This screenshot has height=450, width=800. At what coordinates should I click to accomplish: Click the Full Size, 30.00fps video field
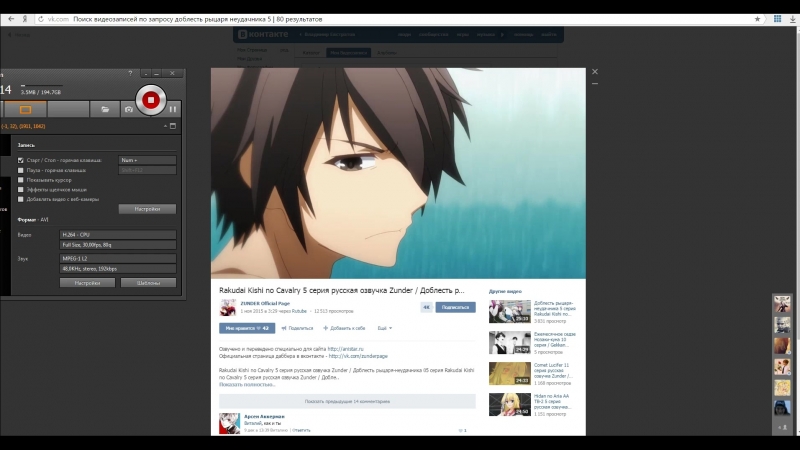118,245
